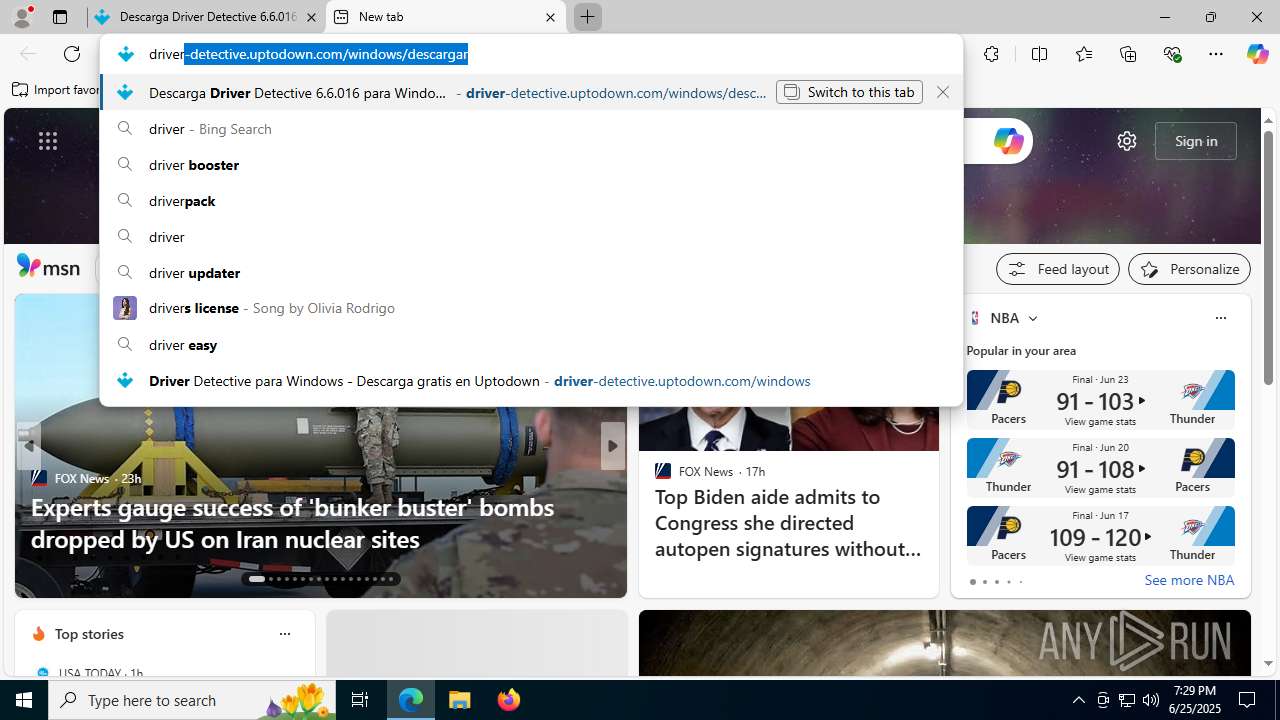The height and width of the screenshot is (720, 1280).
Task: Go to next carousel slide arrow
Action: (612, 446)
